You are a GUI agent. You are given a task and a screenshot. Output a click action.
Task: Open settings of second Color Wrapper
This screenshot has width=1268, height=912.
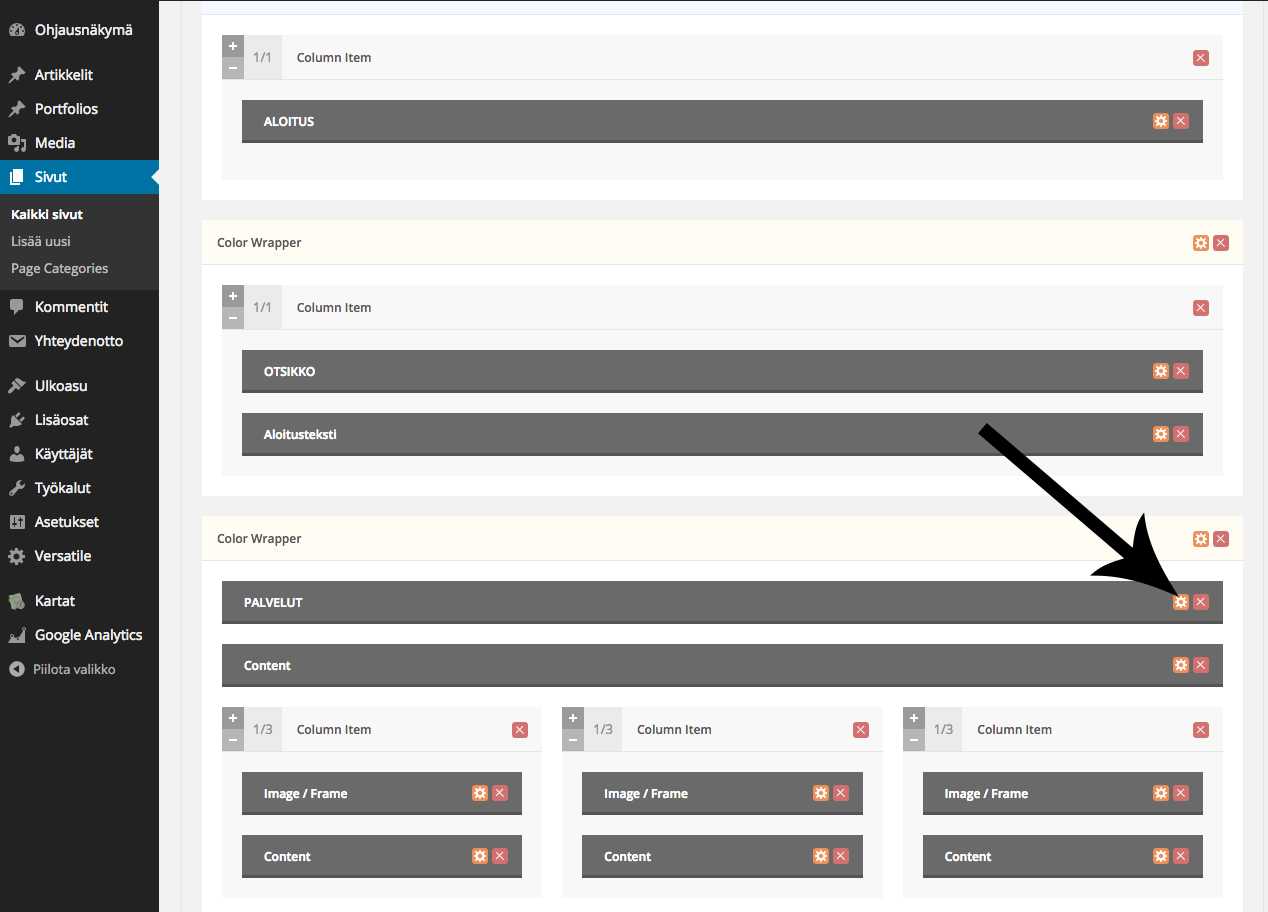click(x=1201, y=243)
